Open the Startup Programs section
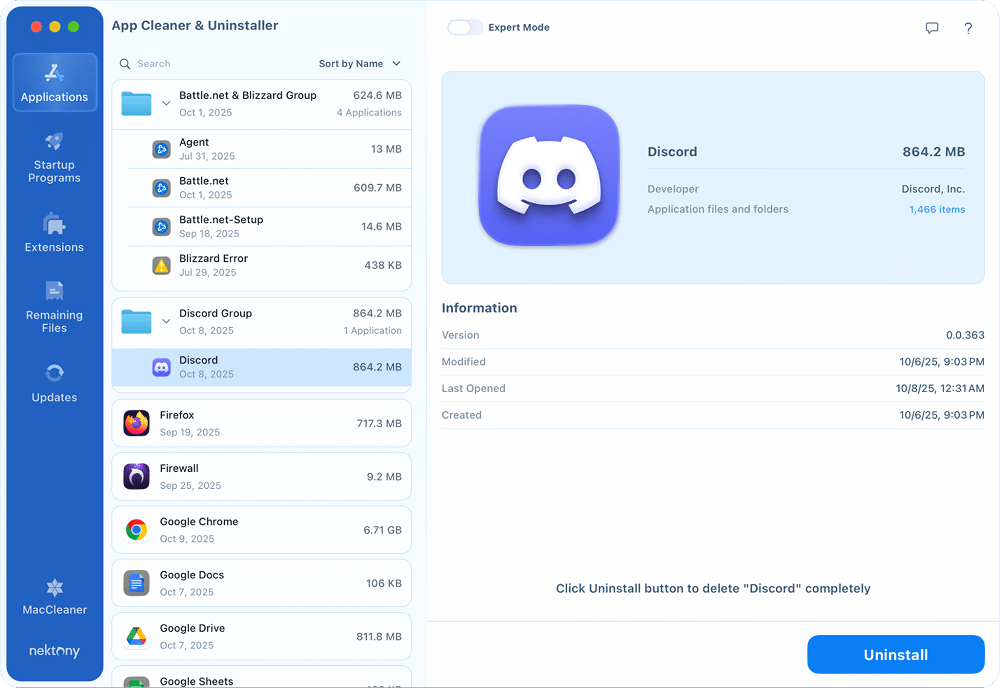This screenshot has height=688, width=1000. pyautogui.click(x=54, y=158)
